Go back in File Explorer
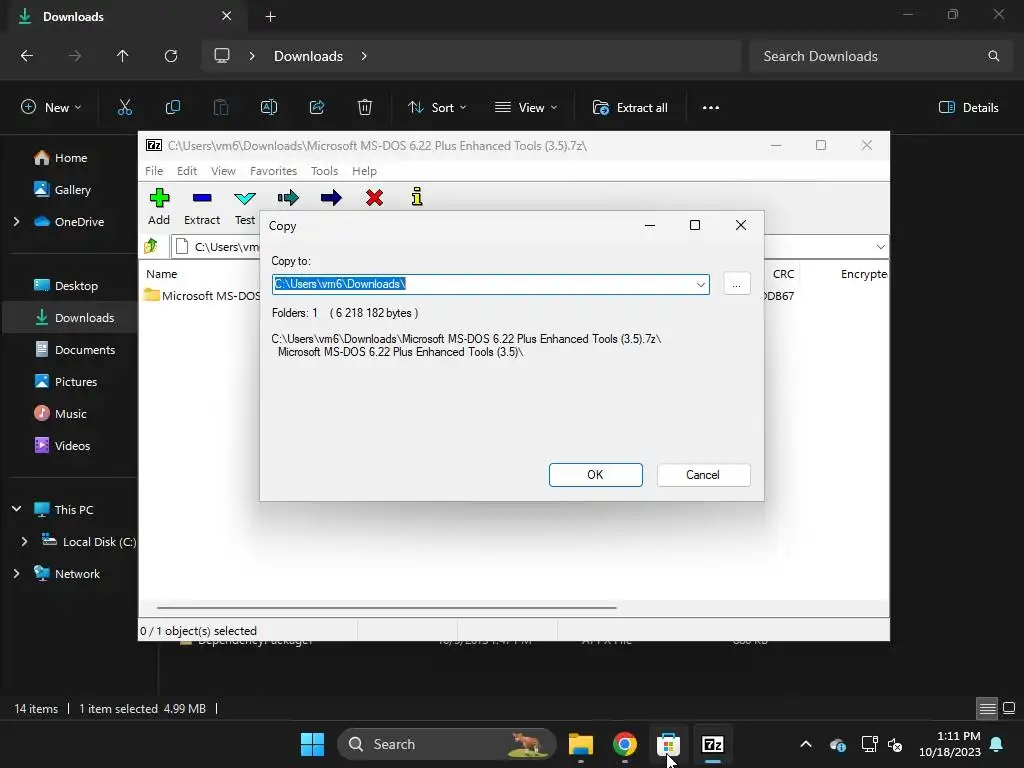 click(x=27, y=56)
